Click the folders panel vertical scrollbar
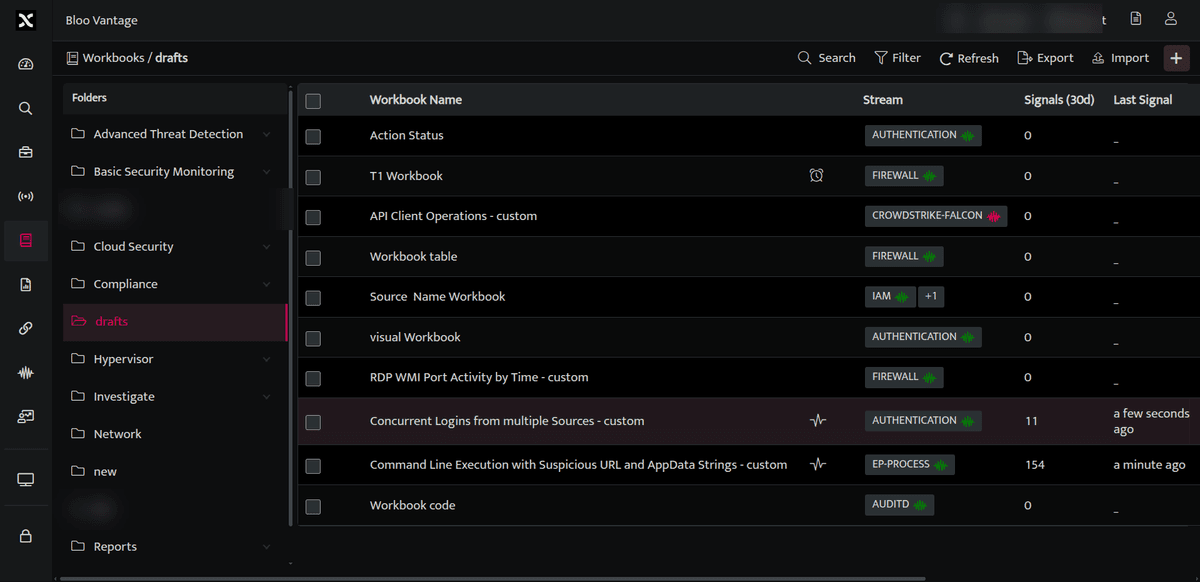The width and height of the screenshot is (1200, 582). [291, 305]
